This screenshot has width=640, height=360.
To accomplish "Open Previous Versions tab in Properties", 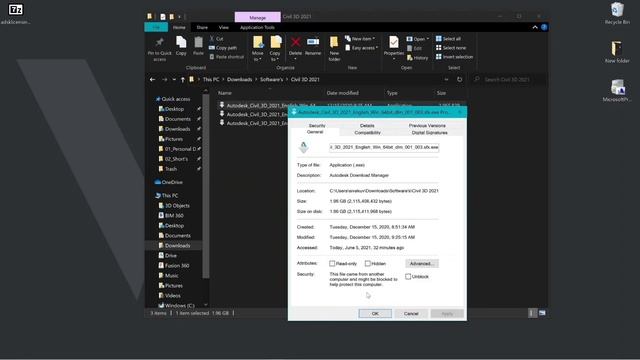I will coord(427,126).
